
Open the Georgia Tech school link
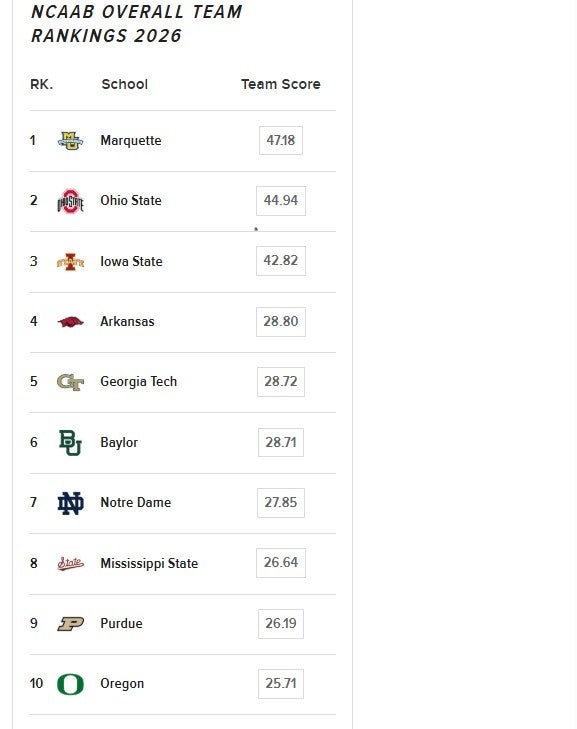(x=139, y=382)
